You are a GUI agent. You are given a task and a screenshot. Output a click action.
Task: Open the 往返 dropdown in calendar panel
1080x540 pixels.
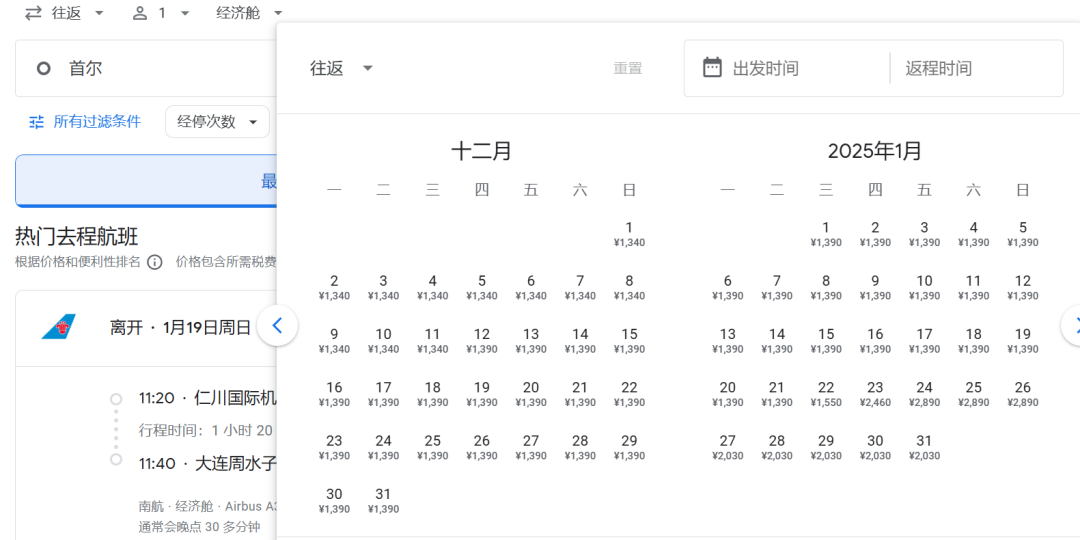point(341,68)
